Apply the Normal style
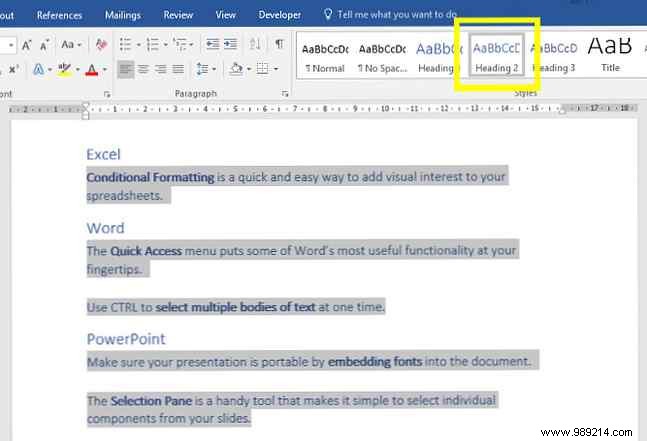This screenshot has width=647, height=441. coord(325,57)
